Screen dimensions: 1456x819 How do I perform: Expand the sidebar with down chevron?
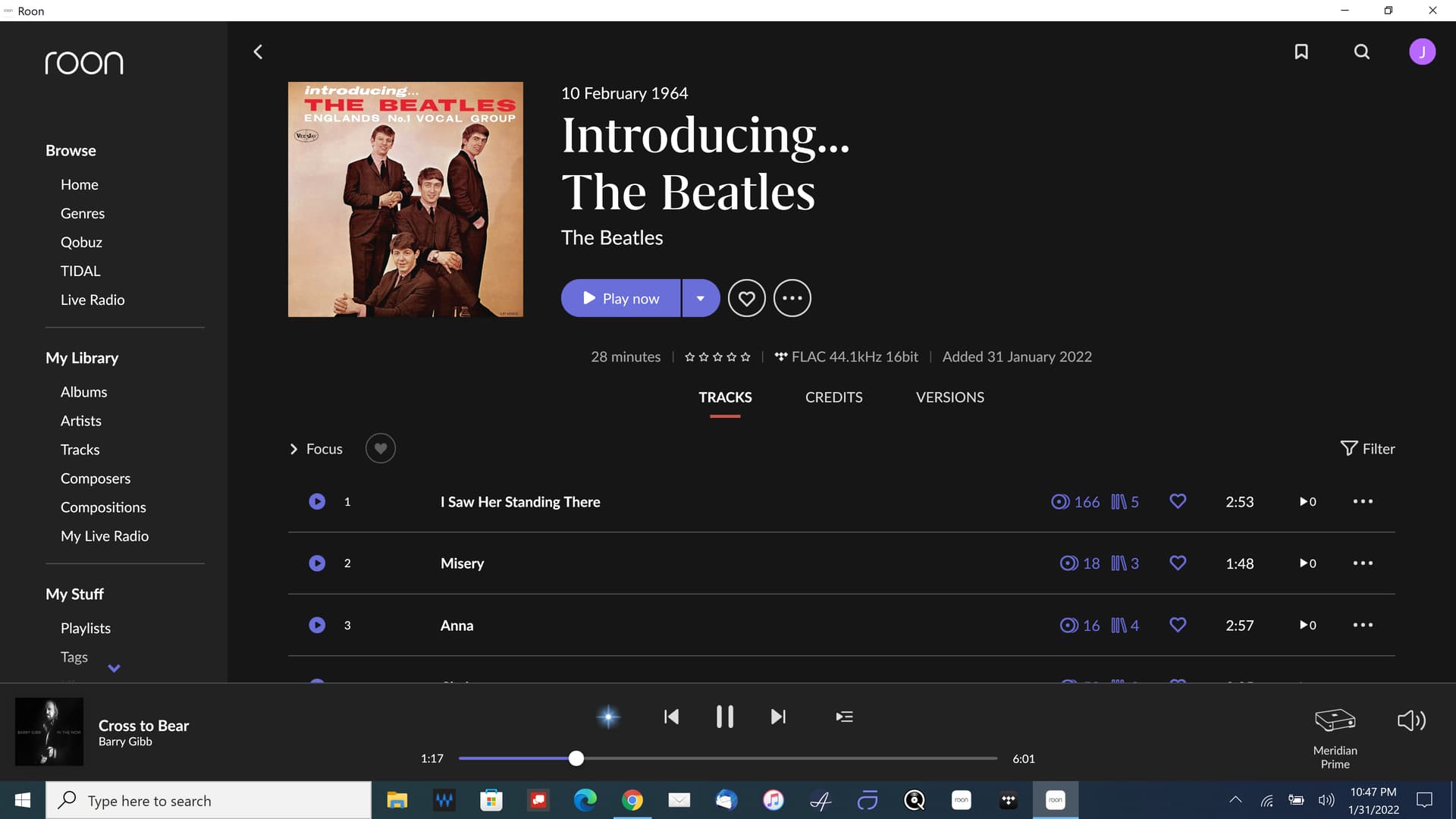(114, 668)
